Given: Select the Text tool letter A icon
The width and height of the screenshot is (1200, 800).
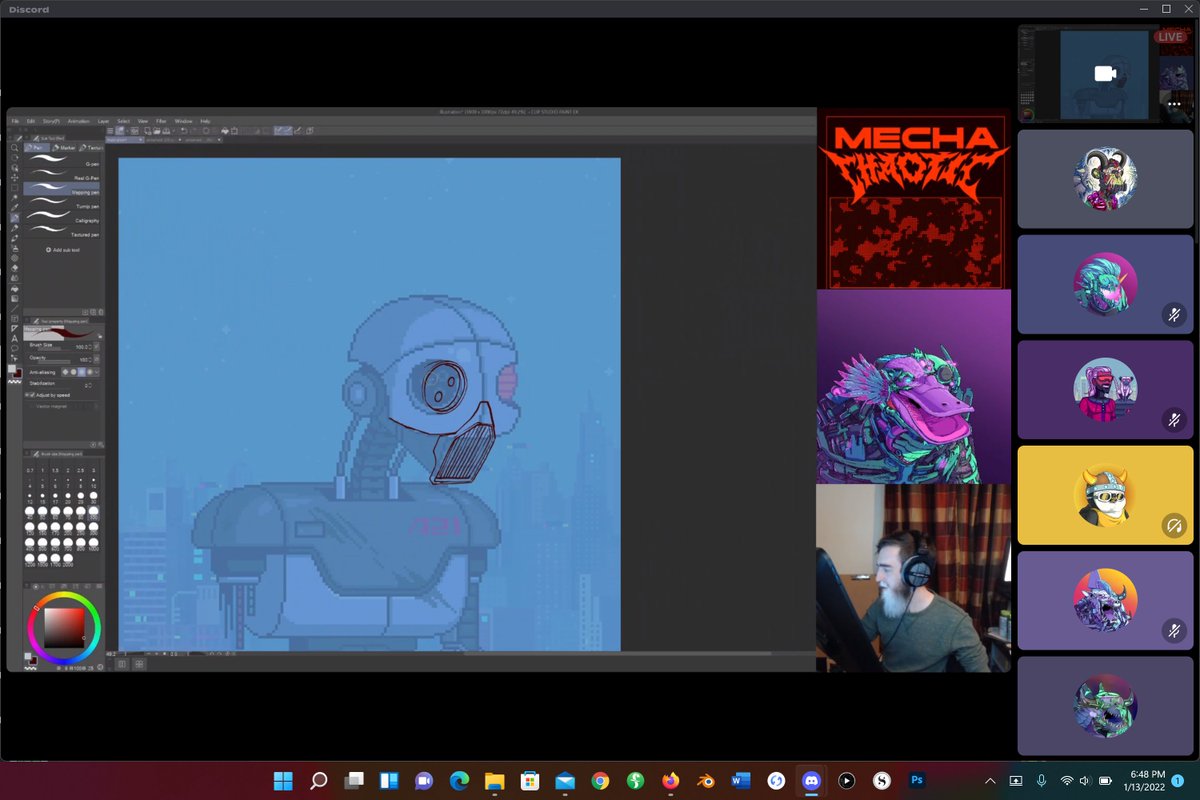Looking at the screenshot, I should point(14,339).
